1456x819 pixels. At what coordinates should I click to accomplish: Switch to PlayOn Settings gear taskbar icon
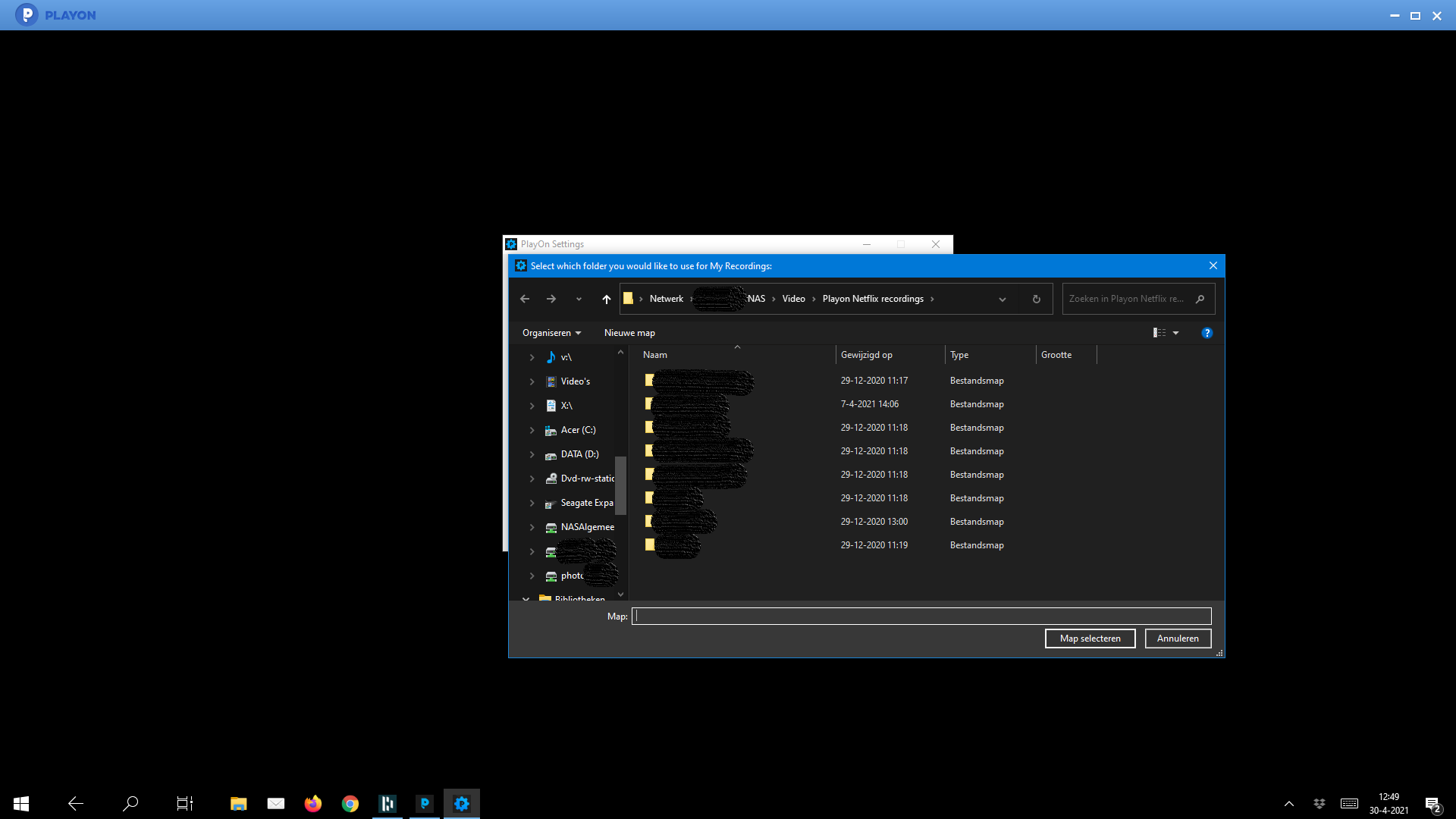pos(462,803)
